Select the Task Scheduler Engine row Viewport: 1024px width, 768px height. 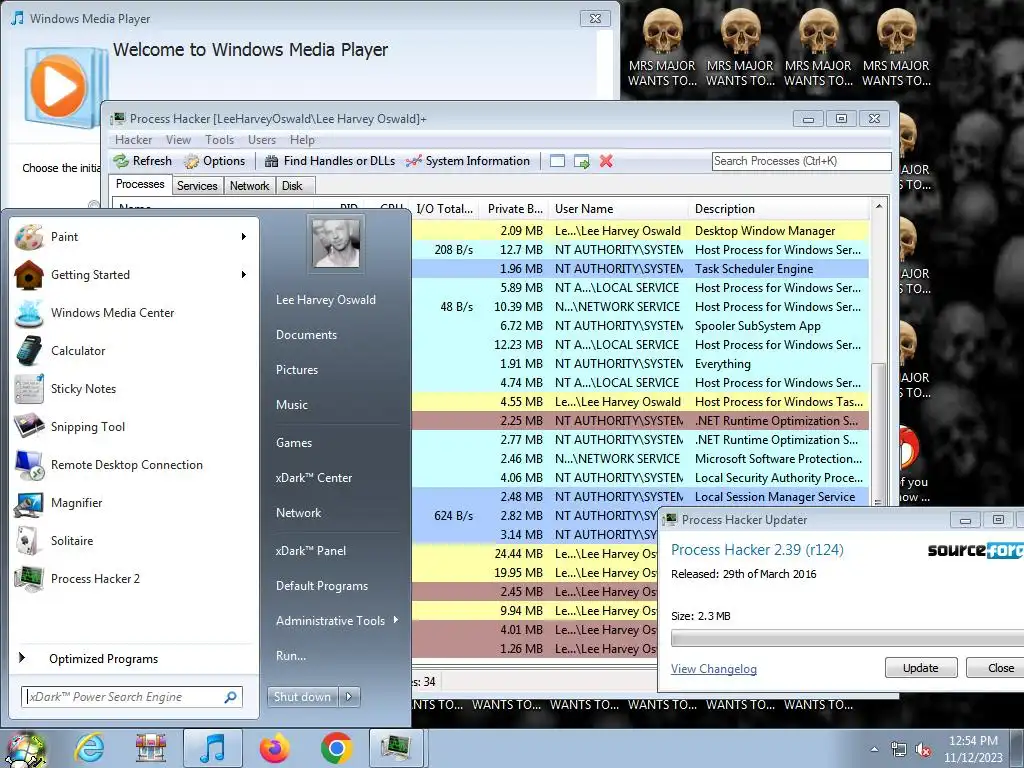click(641, 269)
